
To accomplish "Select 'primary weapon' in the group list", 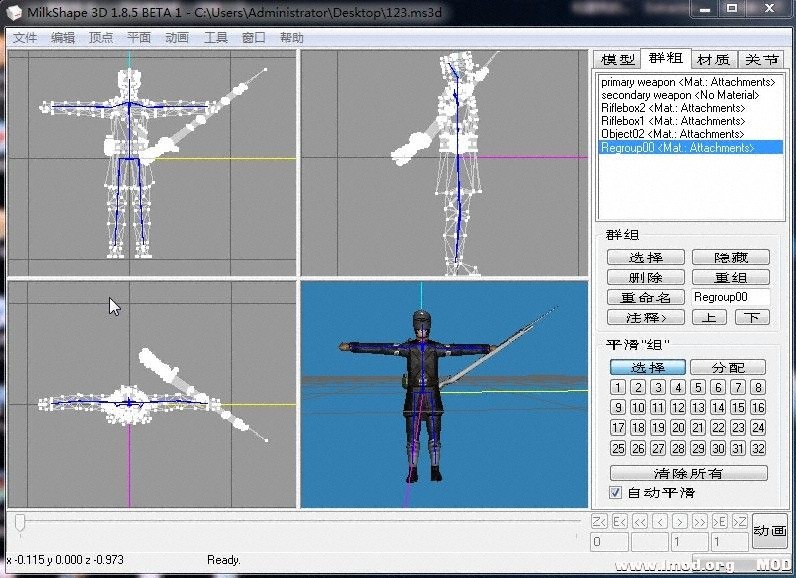I will coord(688,82).
